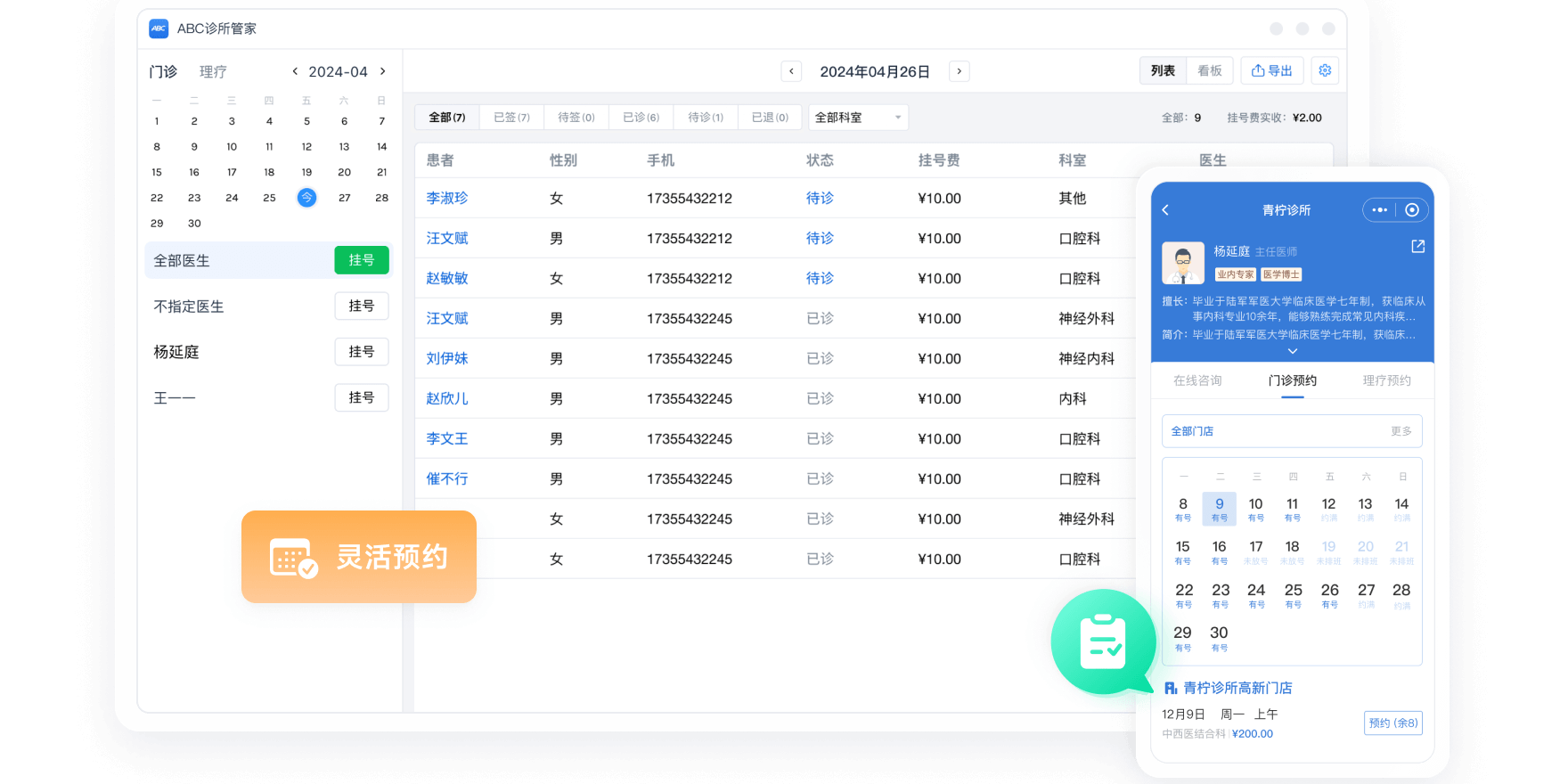
Task: Expand the doctor profile description chevron
Action: coord(1292,351)
